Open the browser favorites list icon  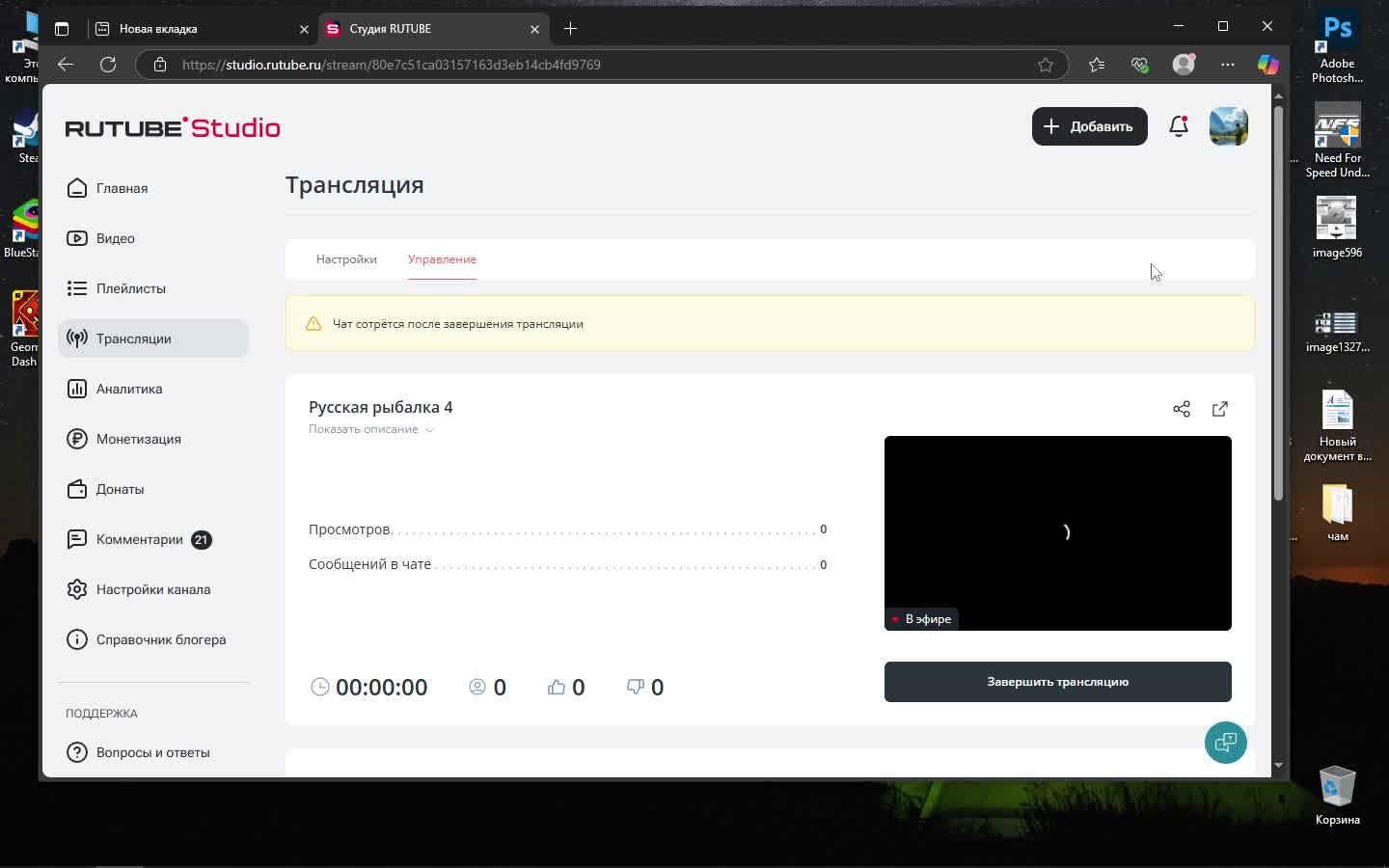1097,65
